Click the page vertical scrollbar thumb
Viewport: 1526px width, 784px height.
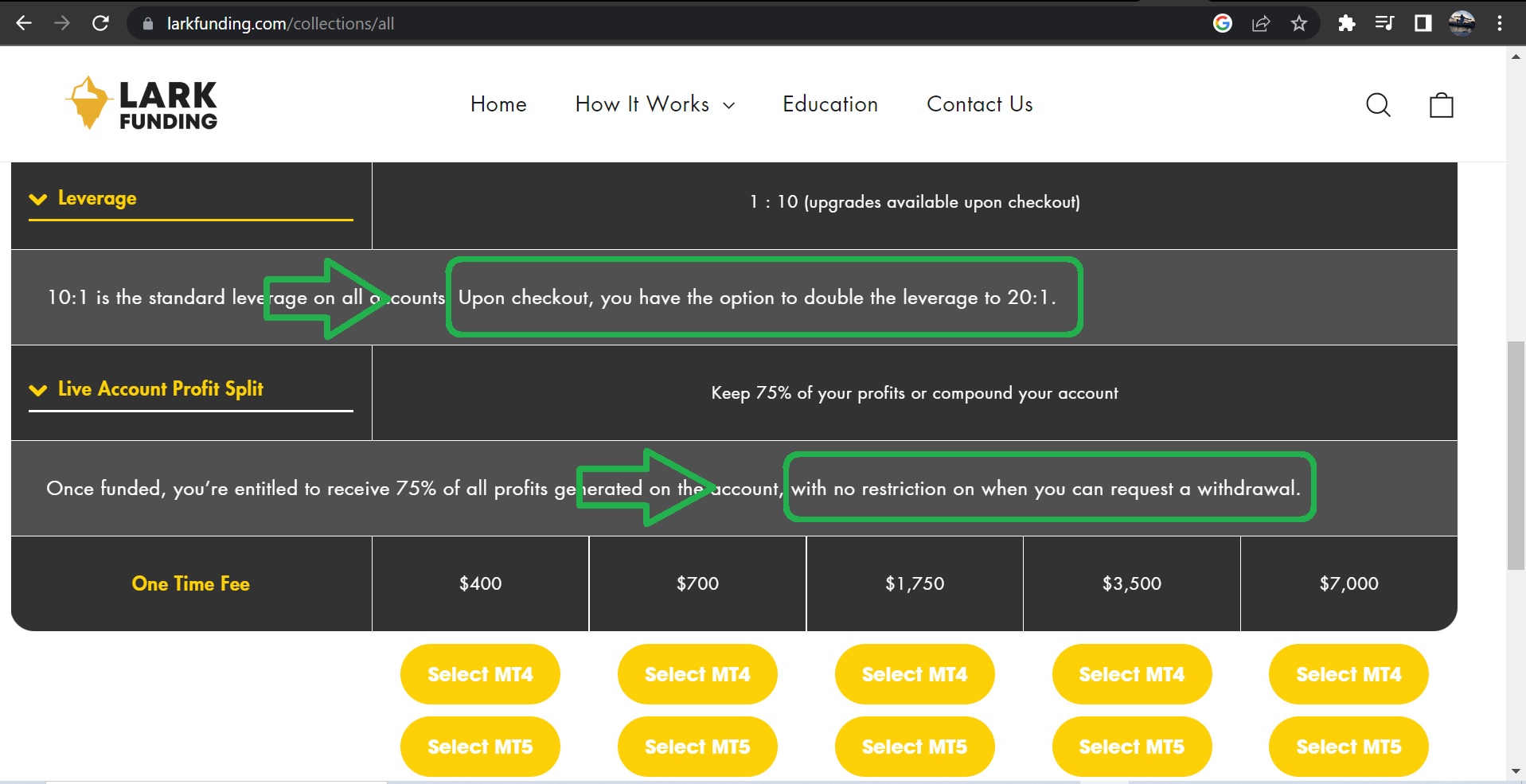click(x=1516, y=455)
